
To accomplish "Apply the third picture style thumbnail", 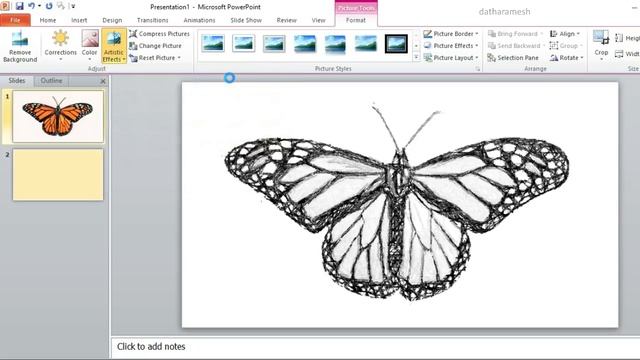I will point(274,43).
